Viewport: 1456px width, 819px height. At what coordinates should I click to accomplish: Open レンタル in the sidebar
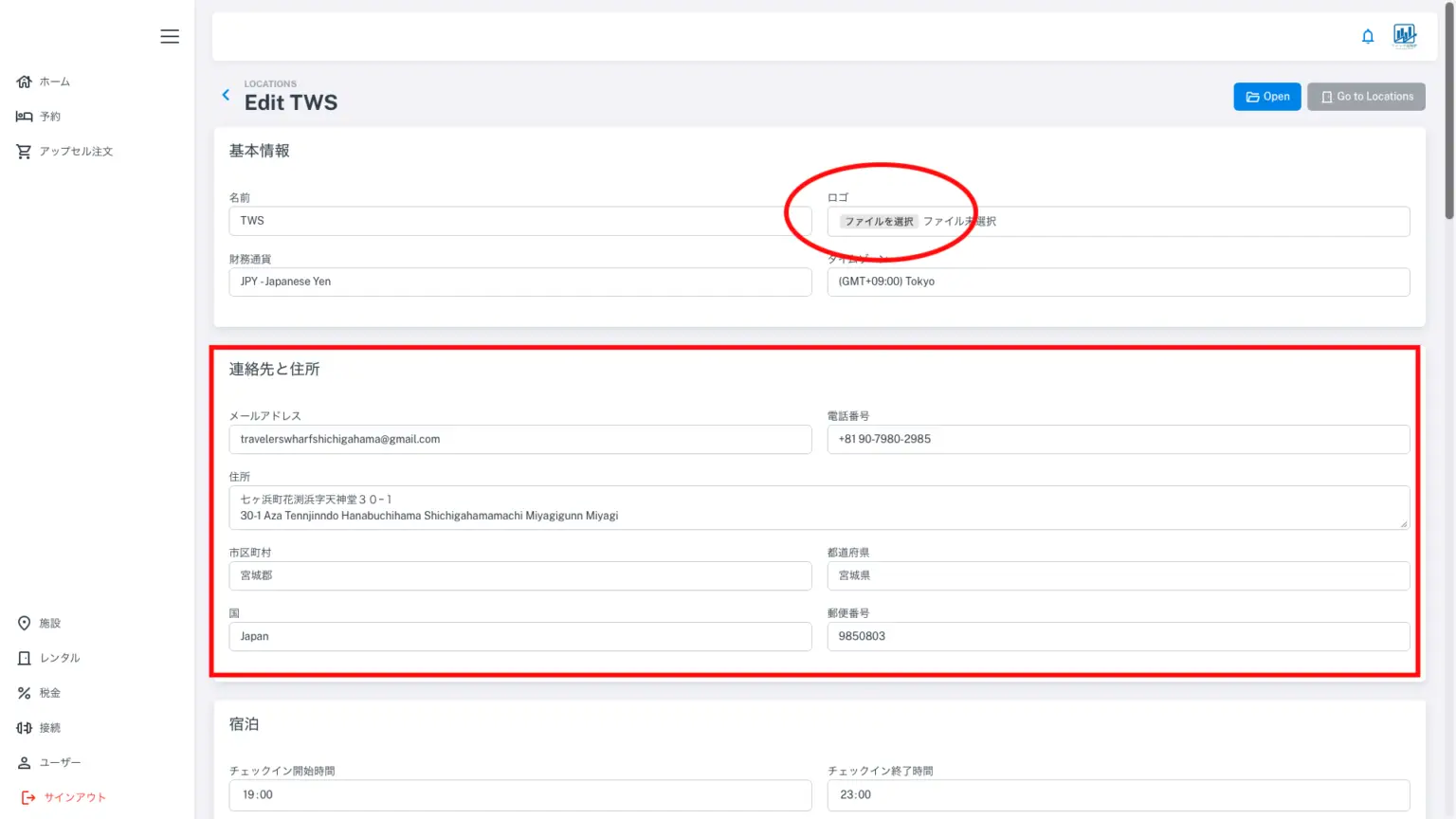click(59, 658)
